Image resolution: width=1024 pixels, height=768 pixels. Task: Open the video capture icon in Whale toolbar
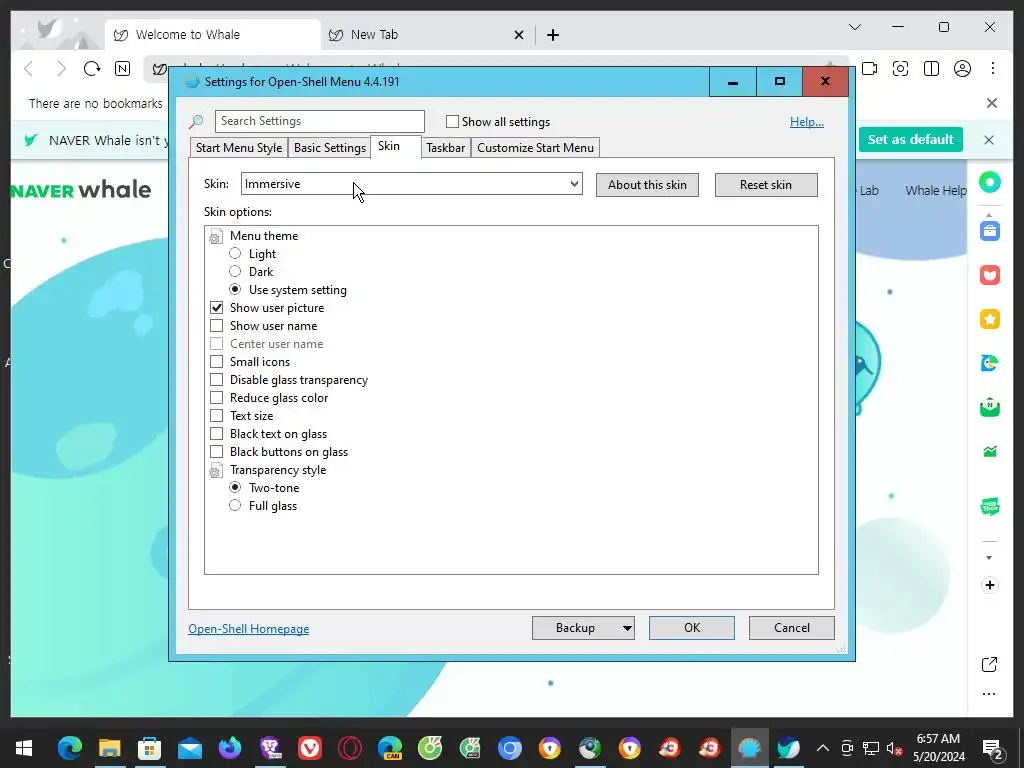[869, 69]
